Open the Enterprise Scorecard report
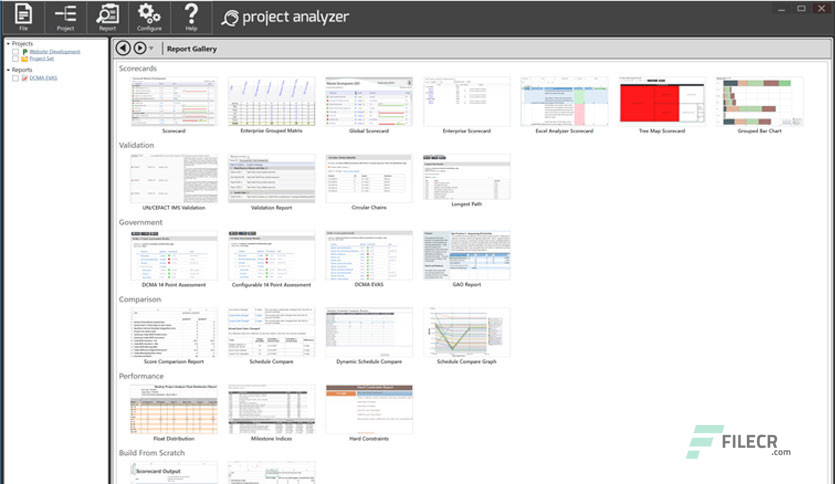 pos(467,101)
